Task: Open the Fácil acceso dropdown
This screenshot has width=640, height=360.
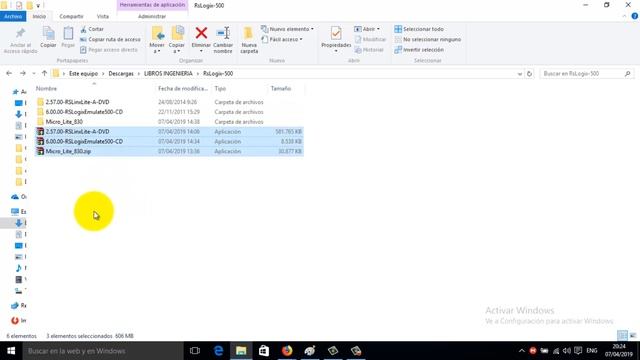Action: click(x=282, y=40)
